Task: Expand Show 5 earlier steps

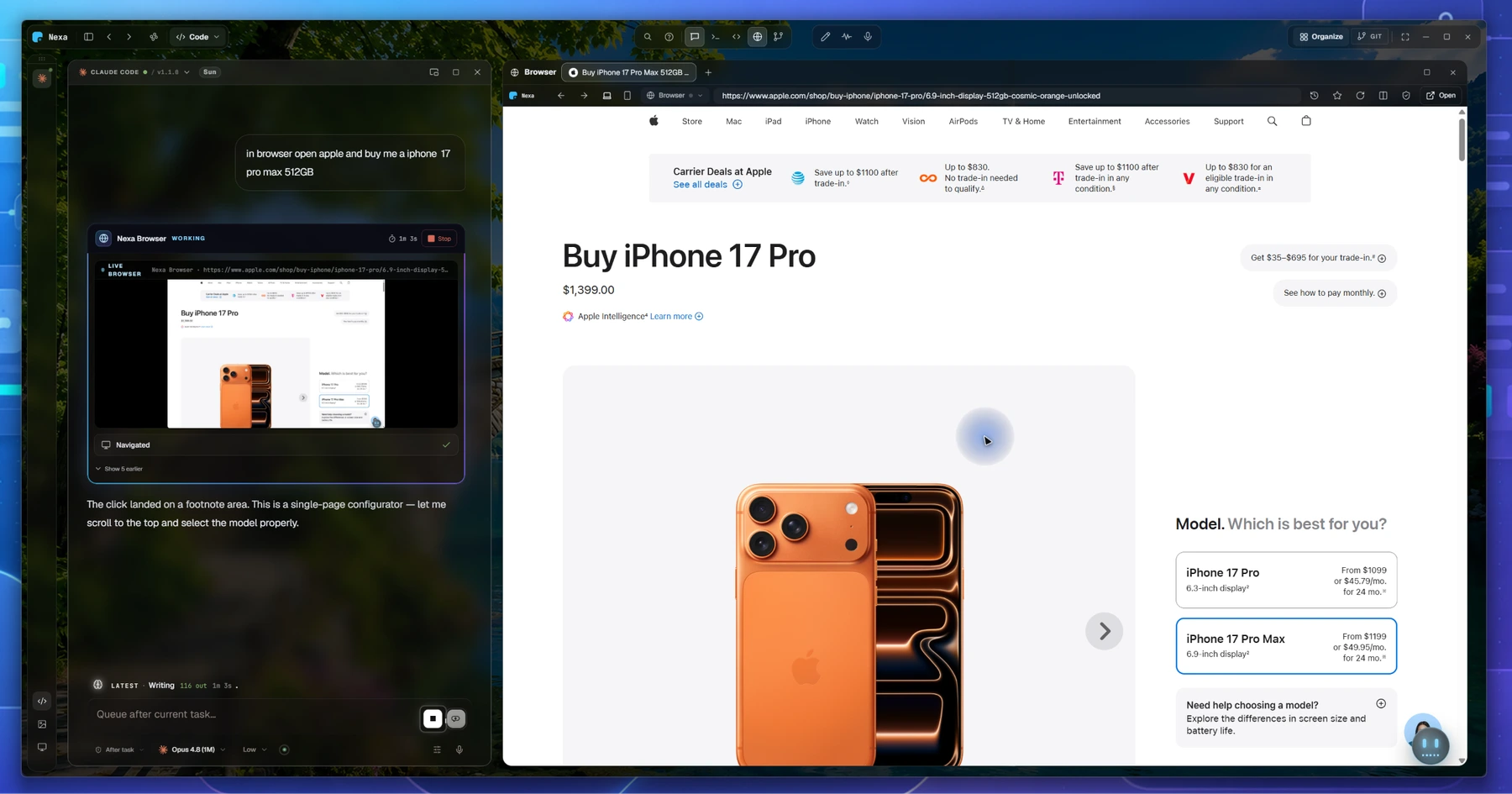Action: tap(119, 469)
